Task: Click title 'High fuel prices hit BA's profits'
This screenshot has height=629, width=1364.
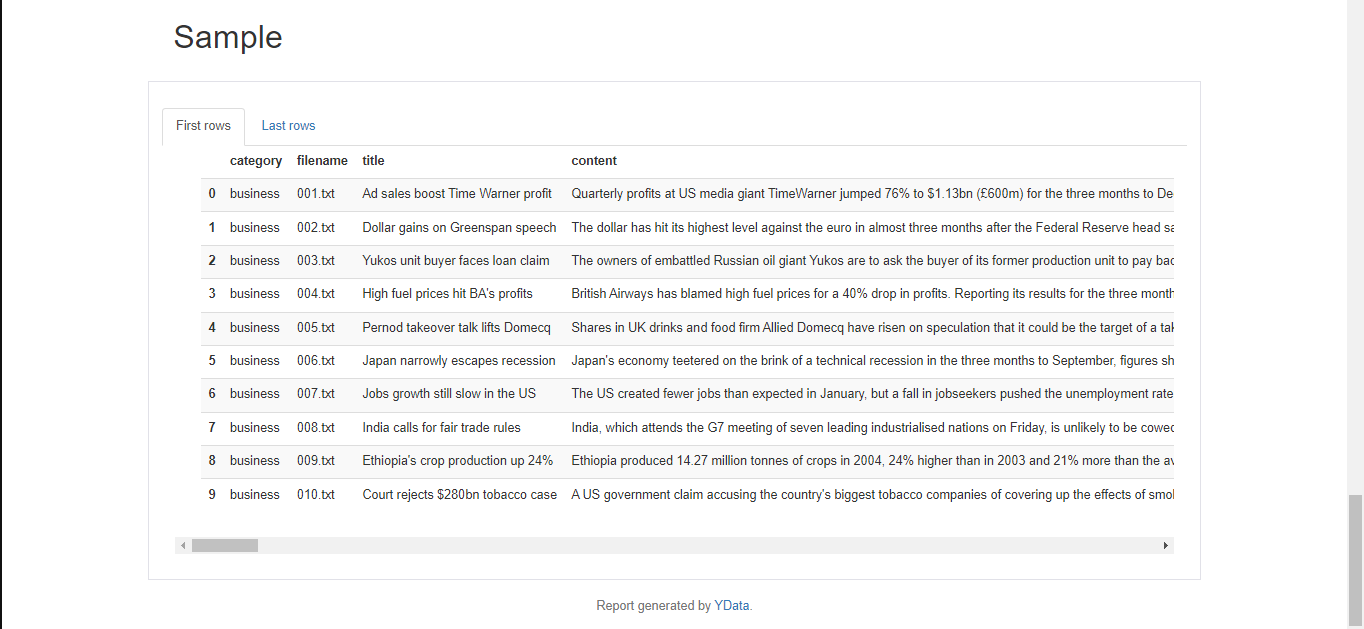Action: (x=447, y=294)
